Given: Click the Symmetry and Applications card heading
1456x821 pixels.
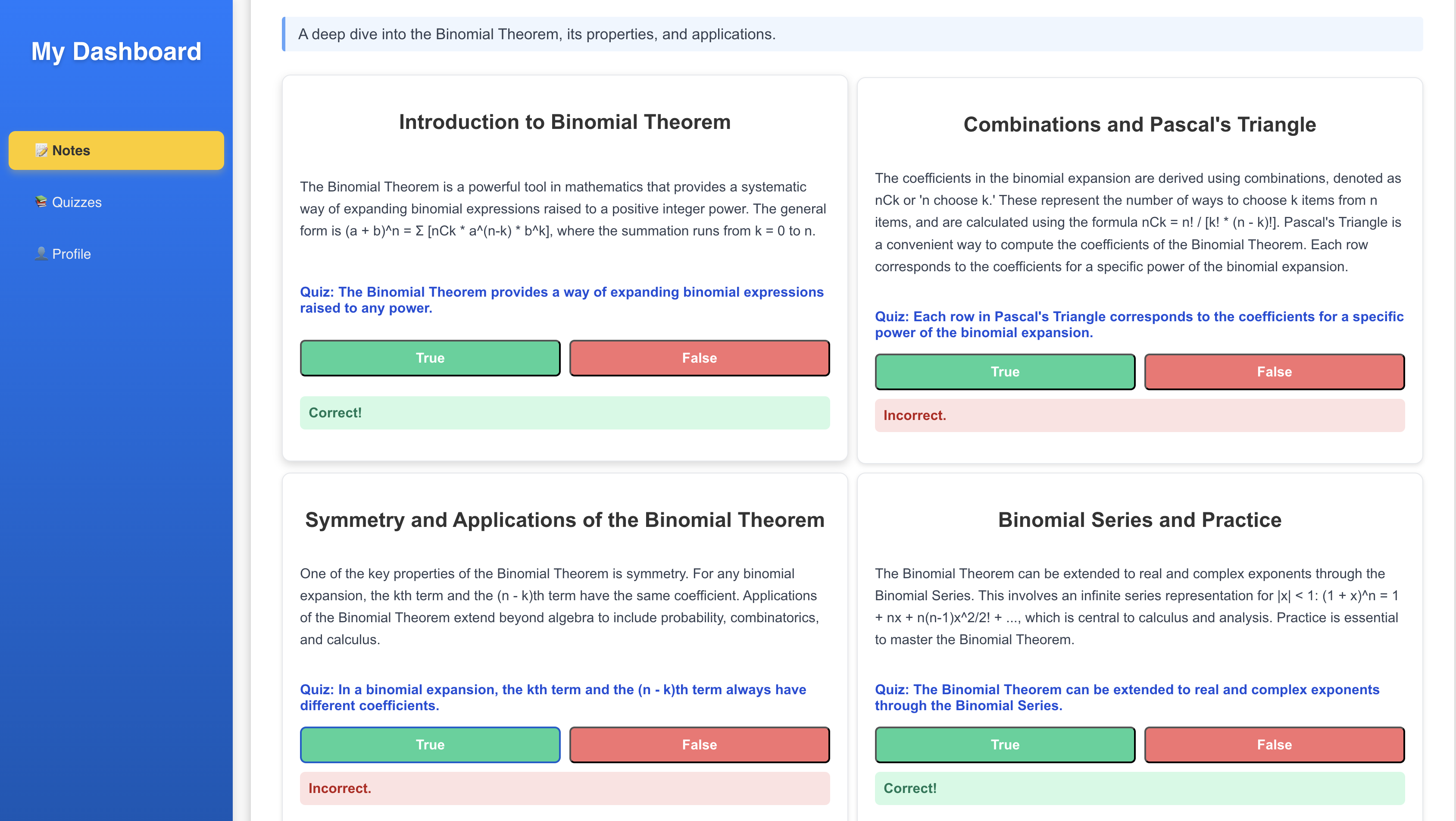Looking at the screenshot, I should click(x=565, y=520).
